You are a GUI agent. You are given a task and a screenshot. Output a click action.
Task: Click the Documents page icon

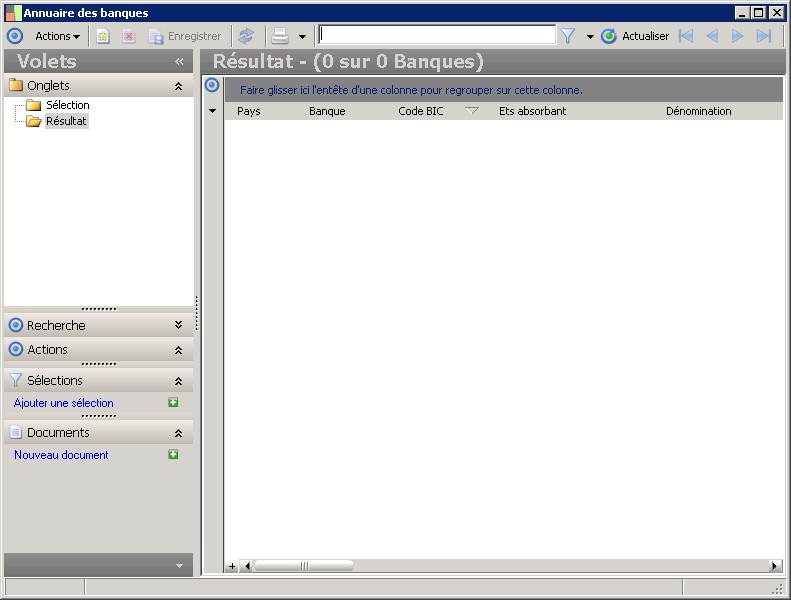pyautogui.click(x=16, y=432)
